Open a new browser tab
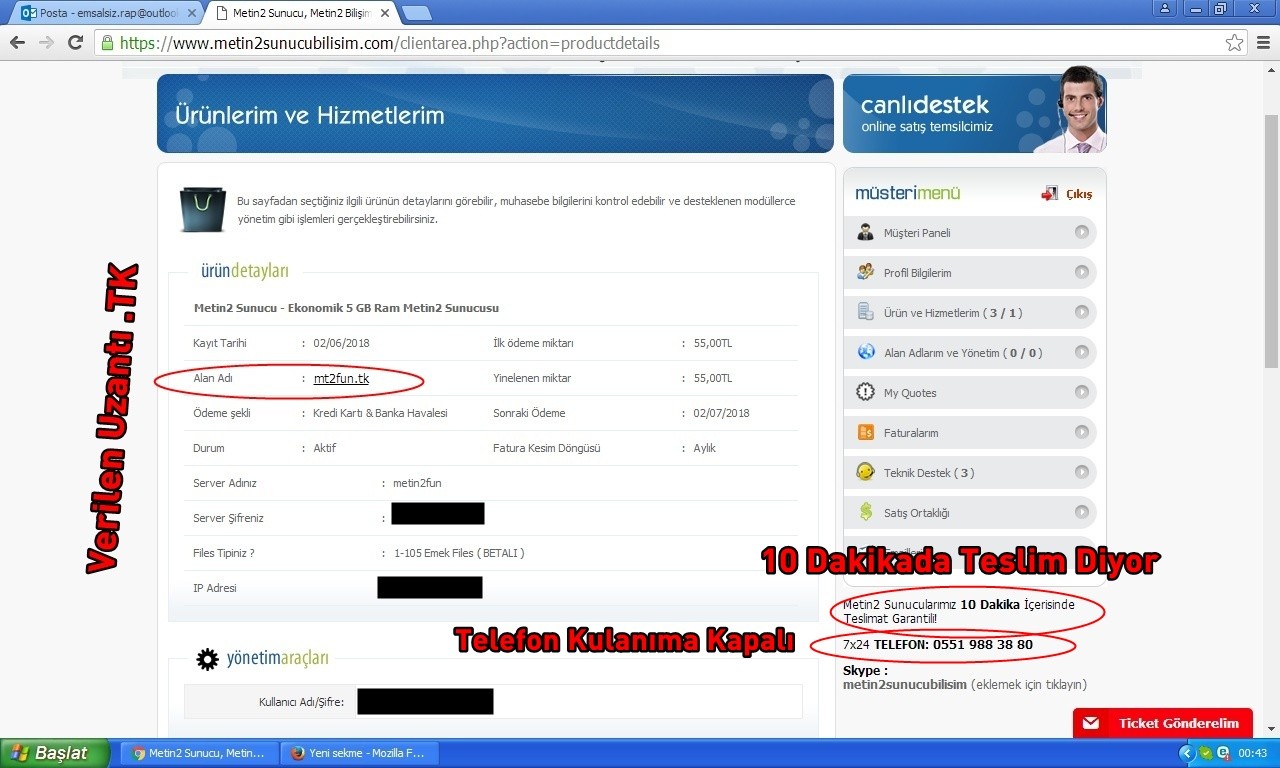 [416, 13]
